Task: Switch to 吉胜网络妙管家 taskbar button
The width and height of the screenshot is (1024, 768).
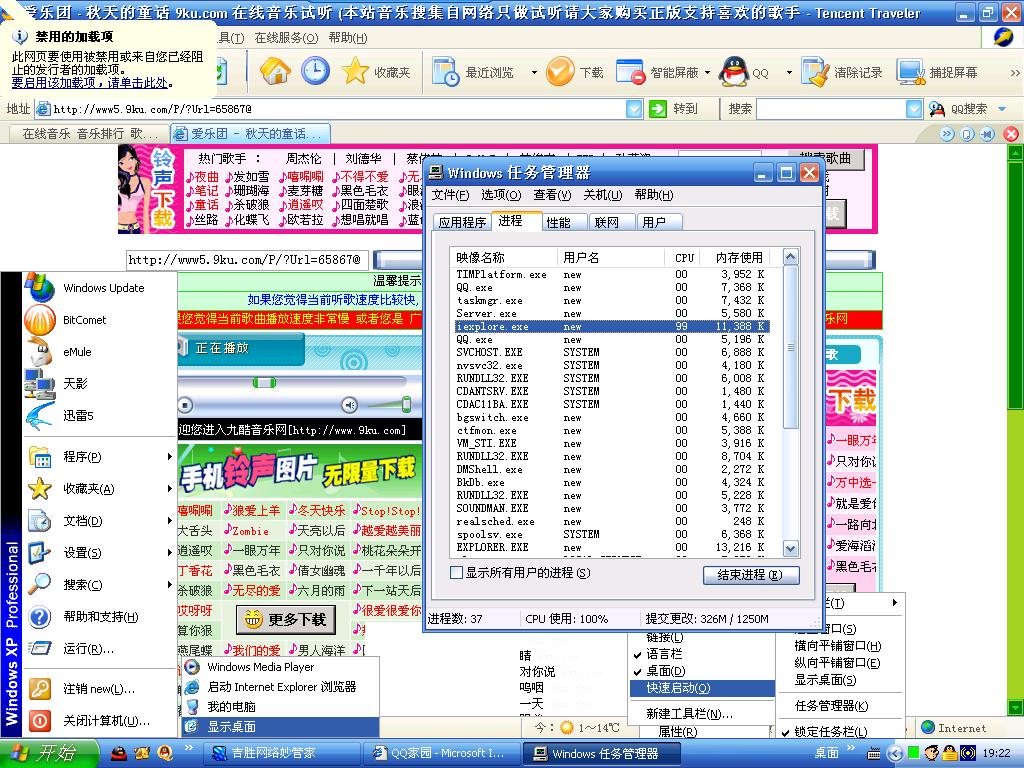Action: (x=282, y=753)
